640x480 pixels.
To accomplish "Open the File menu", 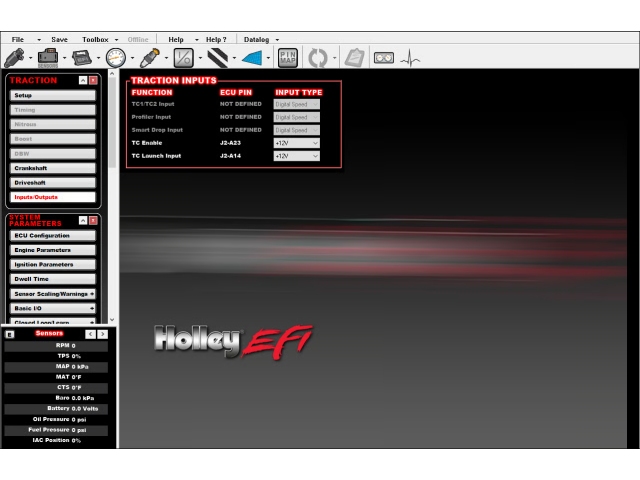I will coord(18,40).
